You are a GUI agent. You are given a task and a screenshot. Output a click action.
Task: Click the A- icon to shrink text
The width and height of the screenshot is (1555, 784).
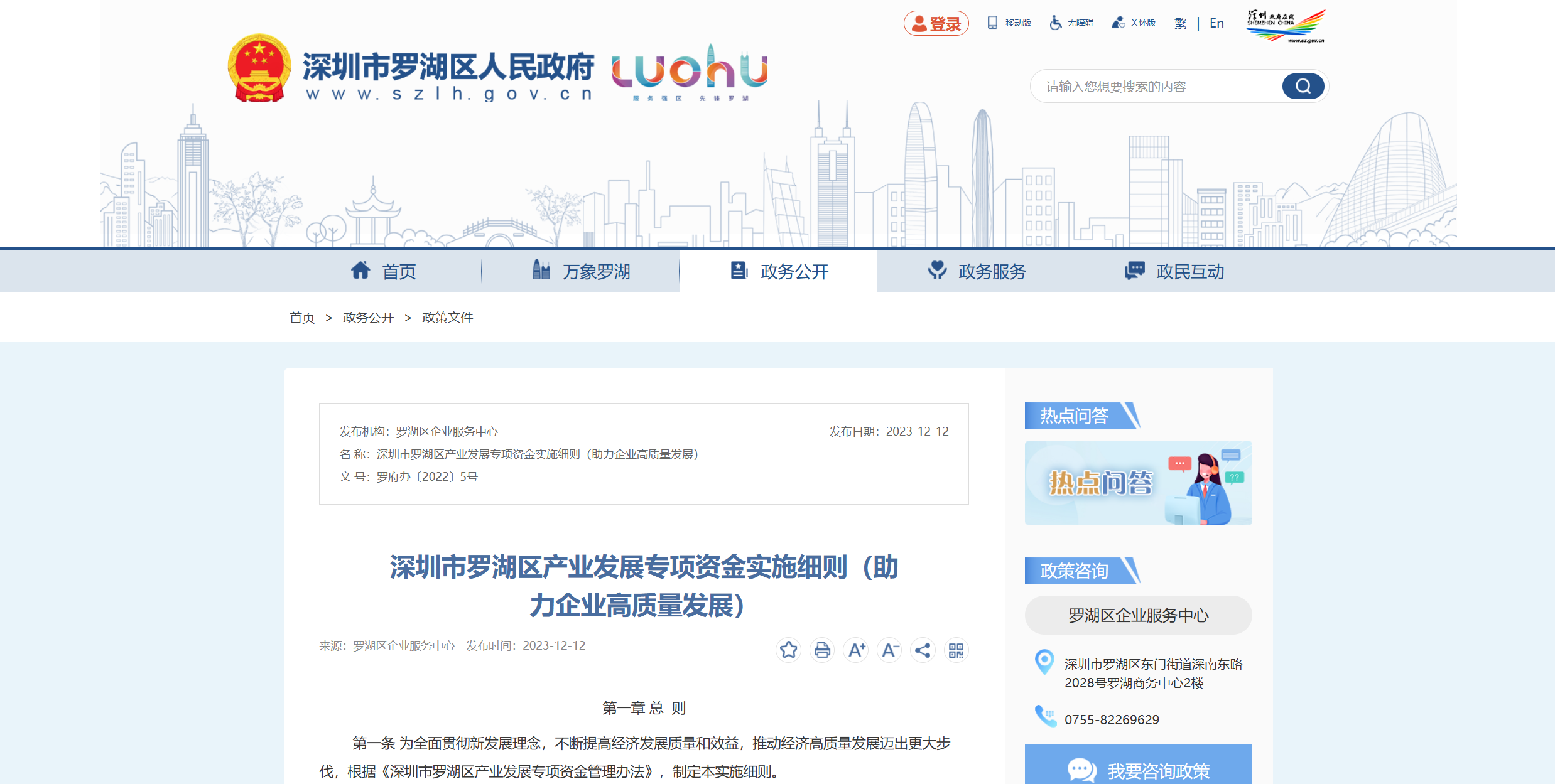pyautogui.click(x=889, y=650)
